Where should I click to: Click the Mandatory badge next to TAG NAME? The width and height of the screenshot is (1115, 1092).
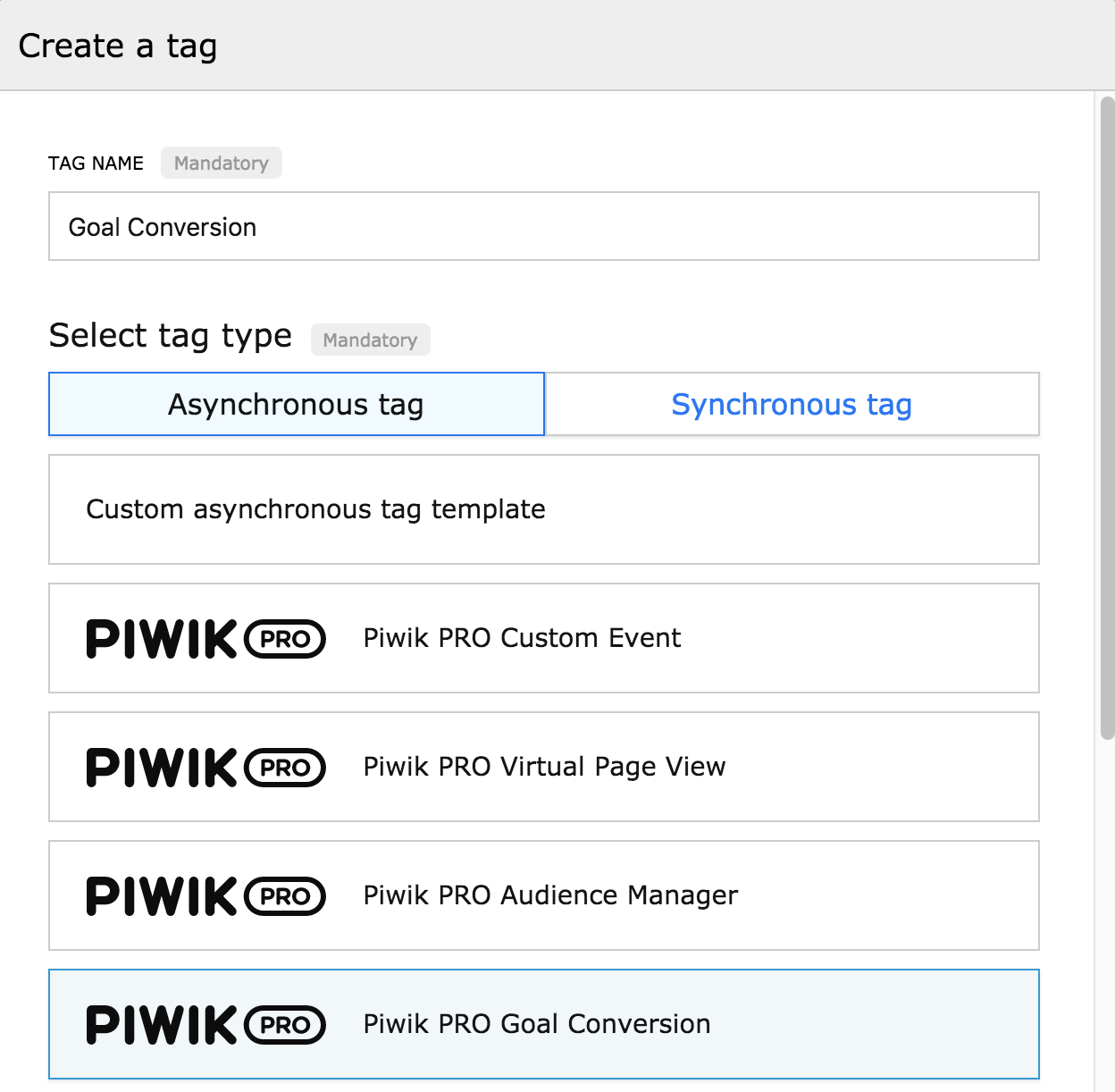[222, 163]
